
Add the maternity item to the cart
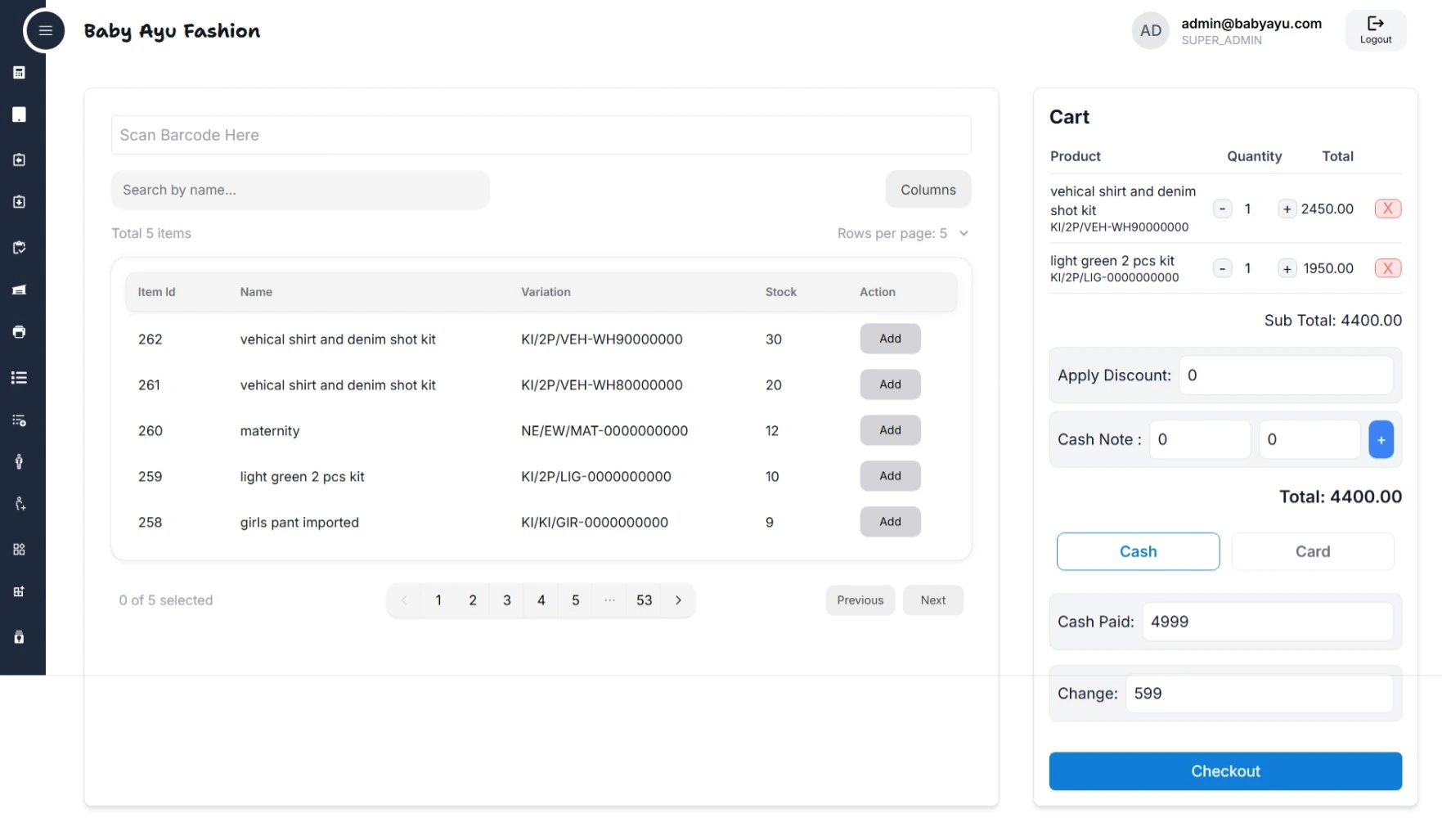coord(890,430)
